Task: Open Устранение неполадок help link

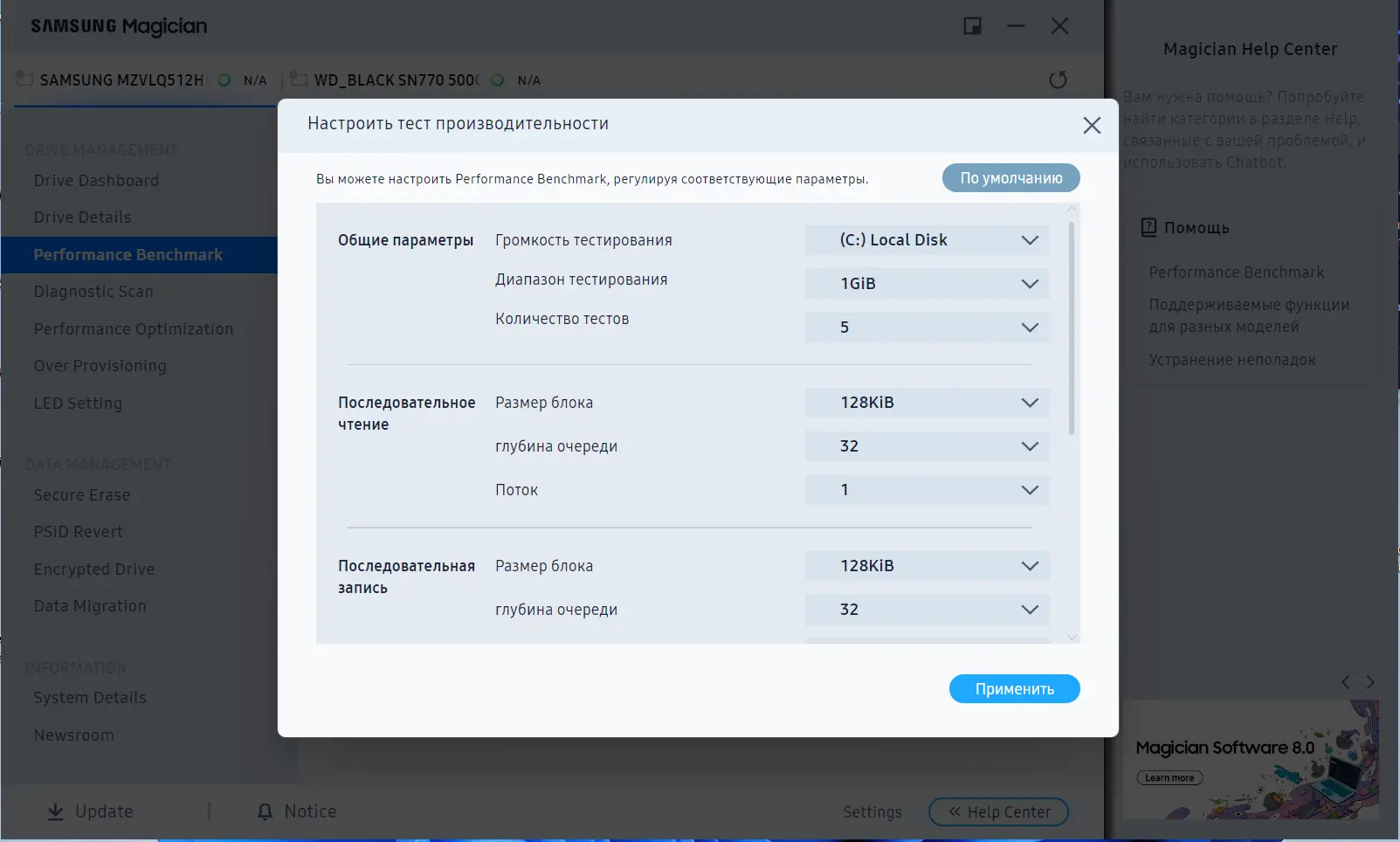Action: (x=1231, y=360)
